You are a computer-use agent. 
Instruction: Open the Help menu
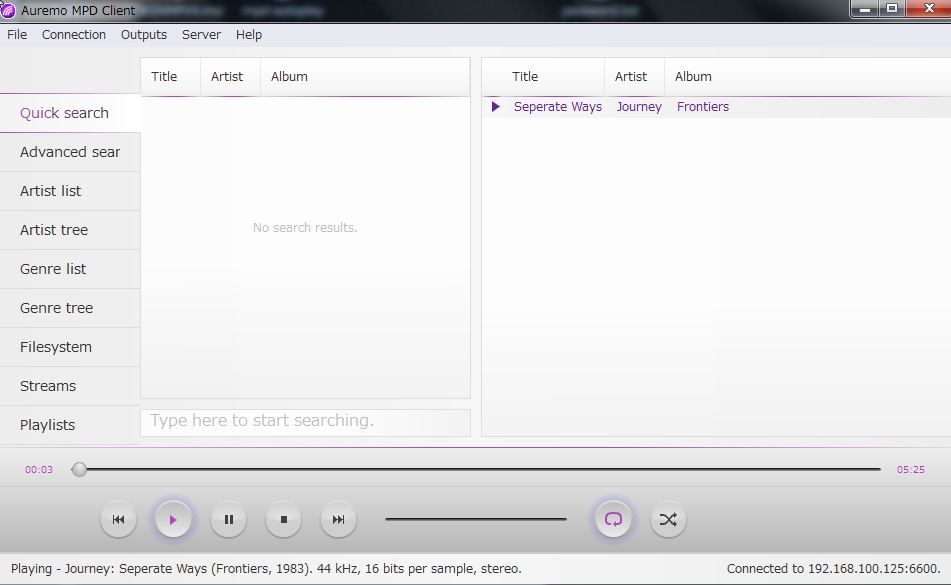[x=249, y=35]
